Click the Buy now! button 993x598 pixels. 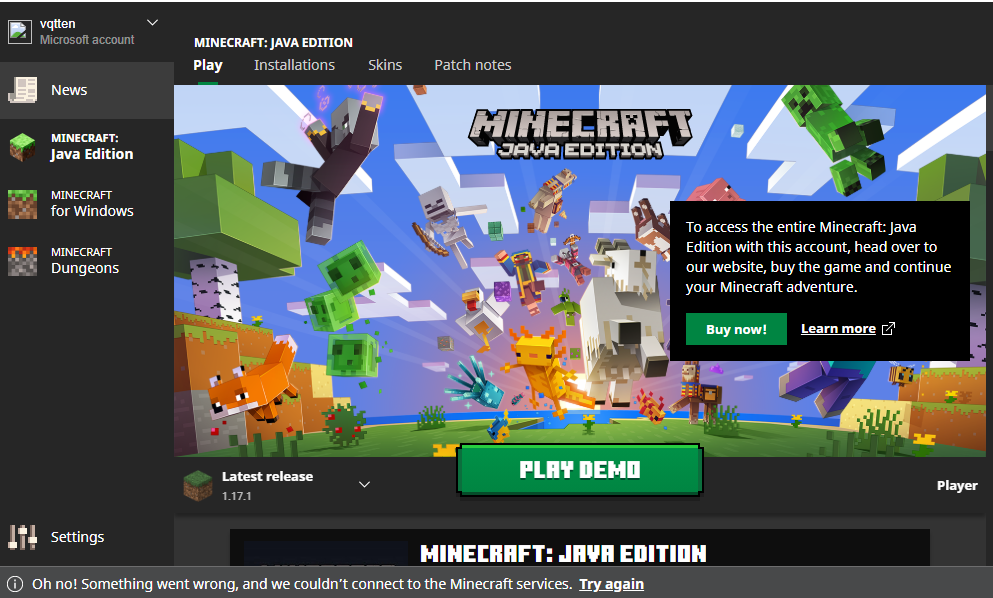(x=737, y=329)
